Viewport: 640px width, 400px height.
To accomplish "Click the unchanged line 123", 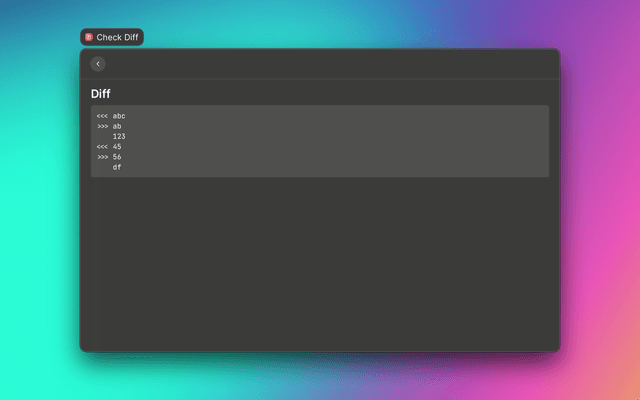I will [119, 137].
